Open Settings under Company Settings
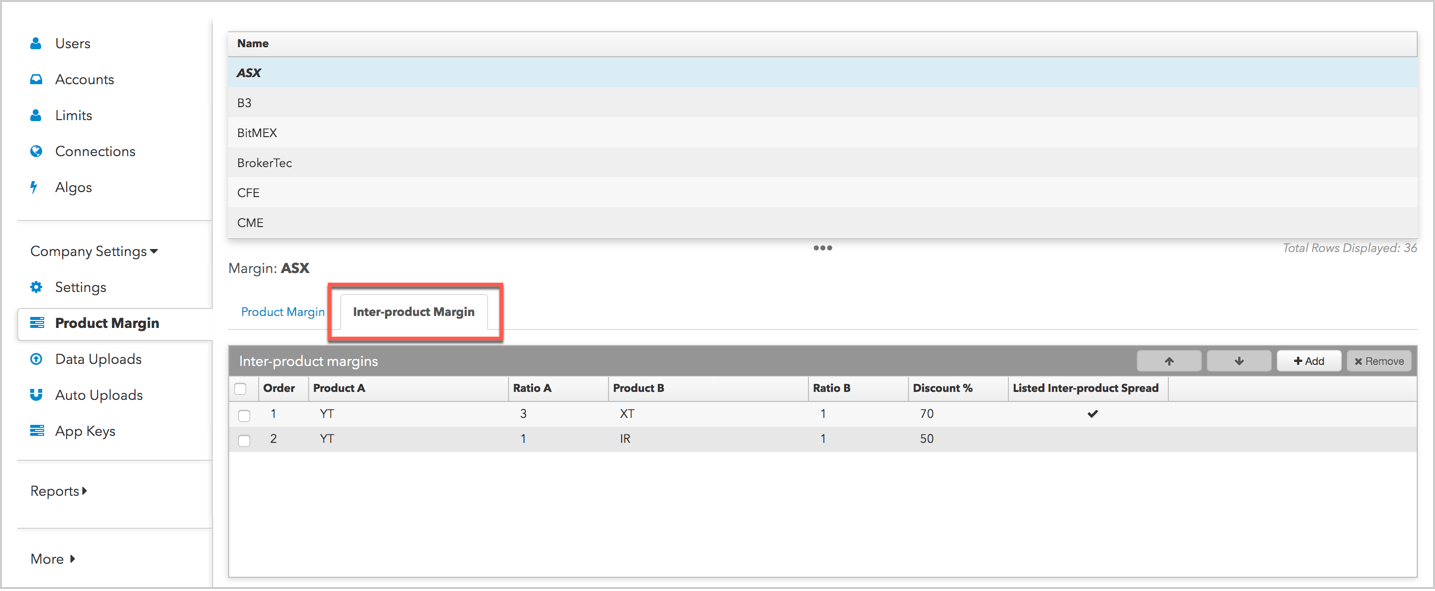 pyautogui.click(x=81, y=288)
